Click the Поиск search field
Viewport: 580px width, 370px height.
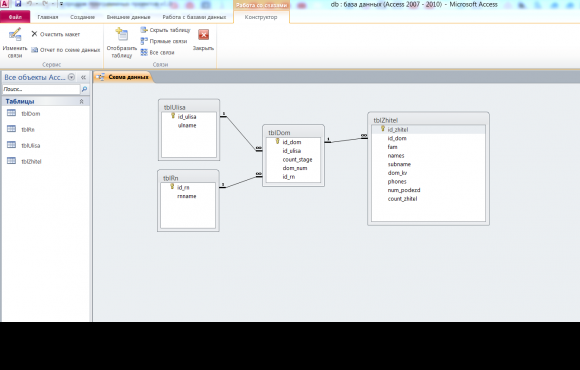point(41,89)
